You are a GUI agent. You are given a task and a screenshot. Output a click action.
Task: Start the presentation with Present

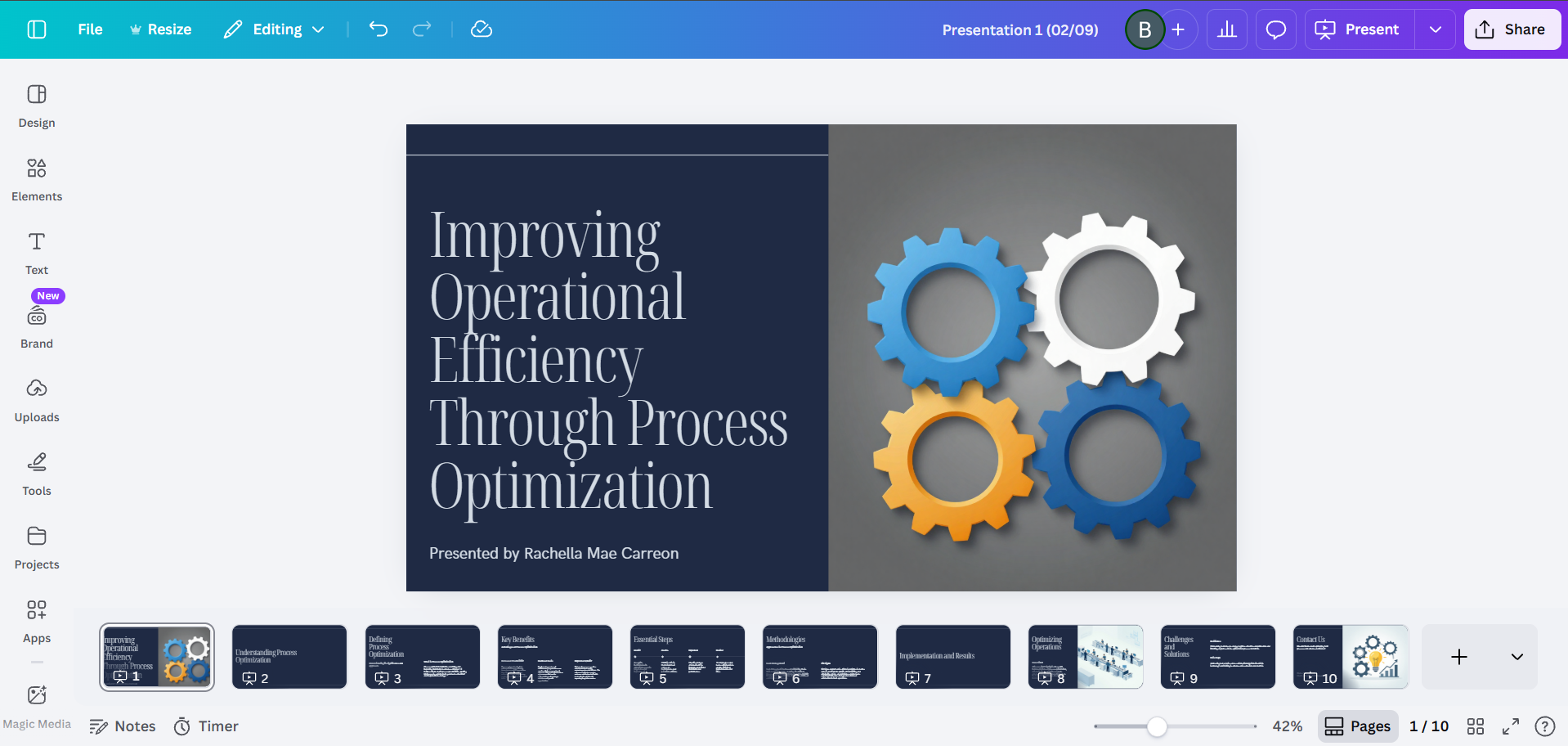[1360, 29]
